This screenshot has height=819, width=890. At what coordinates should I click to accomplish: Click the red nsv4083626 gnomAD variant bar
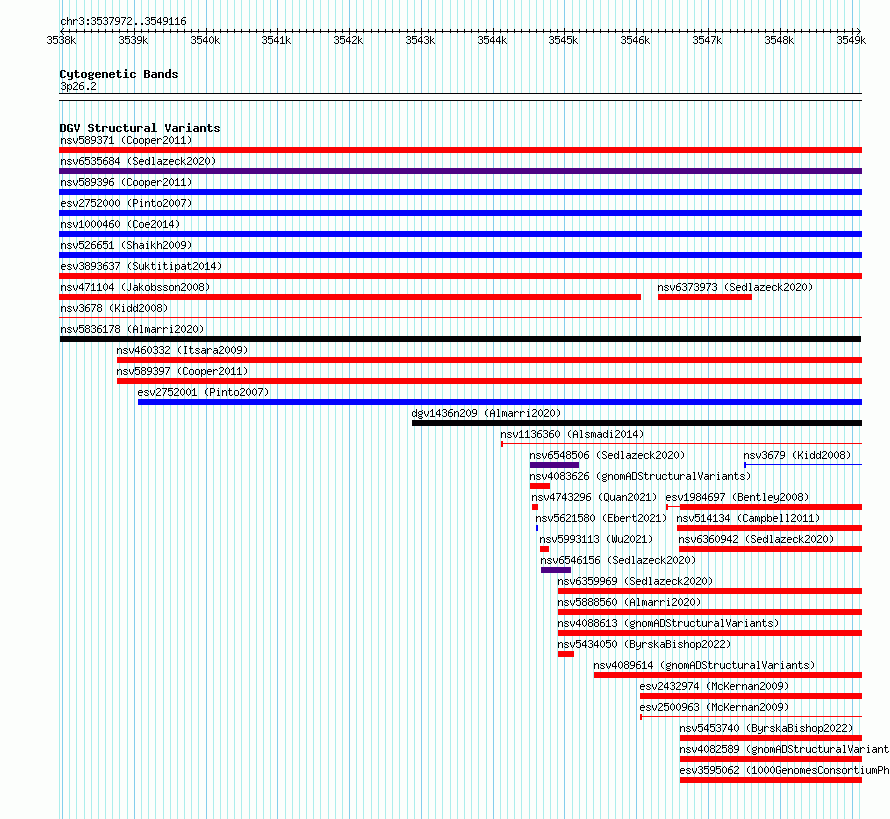pyautogui.click(x=540, y=486)
